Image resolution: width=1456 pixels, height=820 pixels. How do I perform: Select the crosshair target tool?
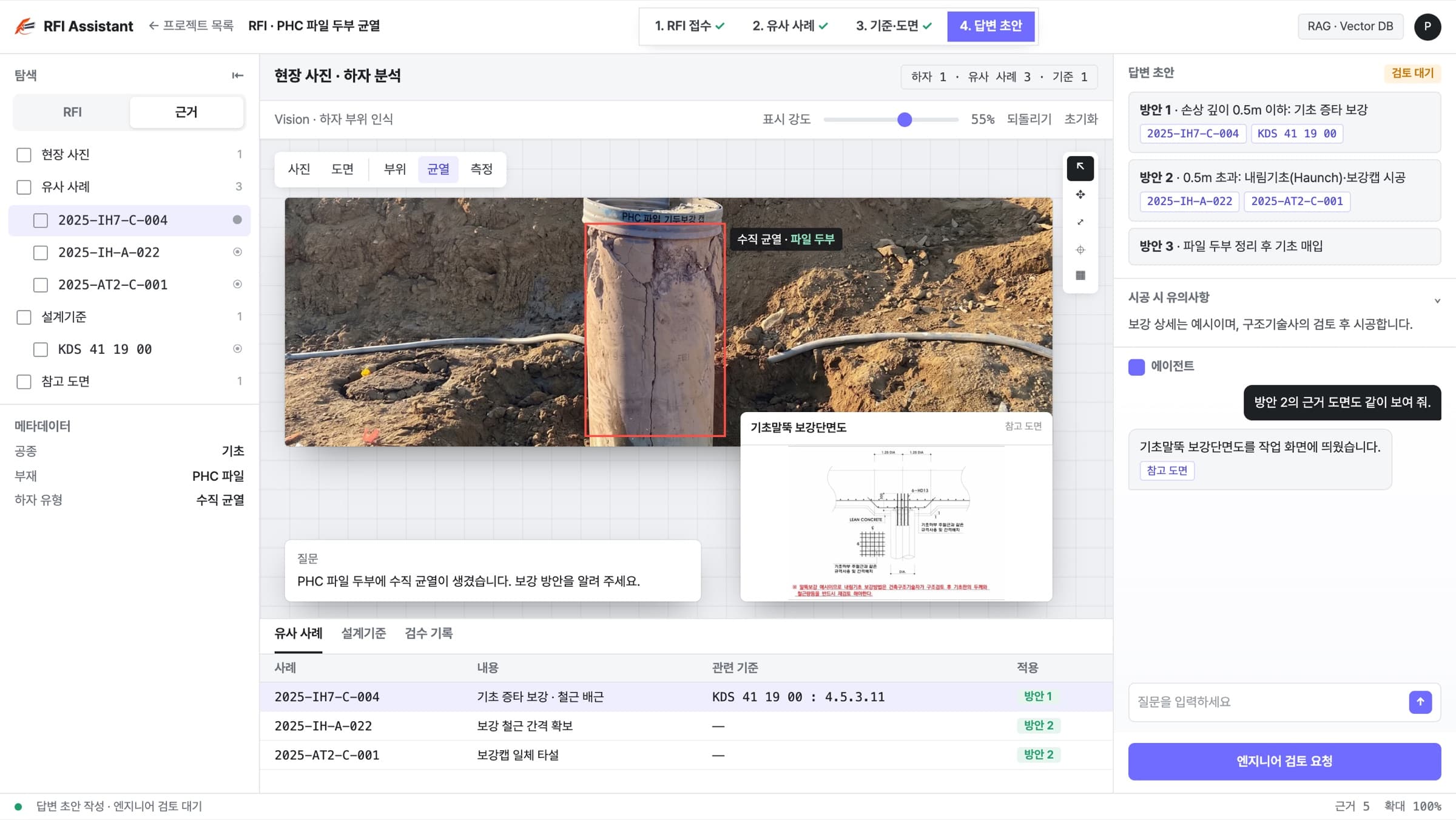1080,249
